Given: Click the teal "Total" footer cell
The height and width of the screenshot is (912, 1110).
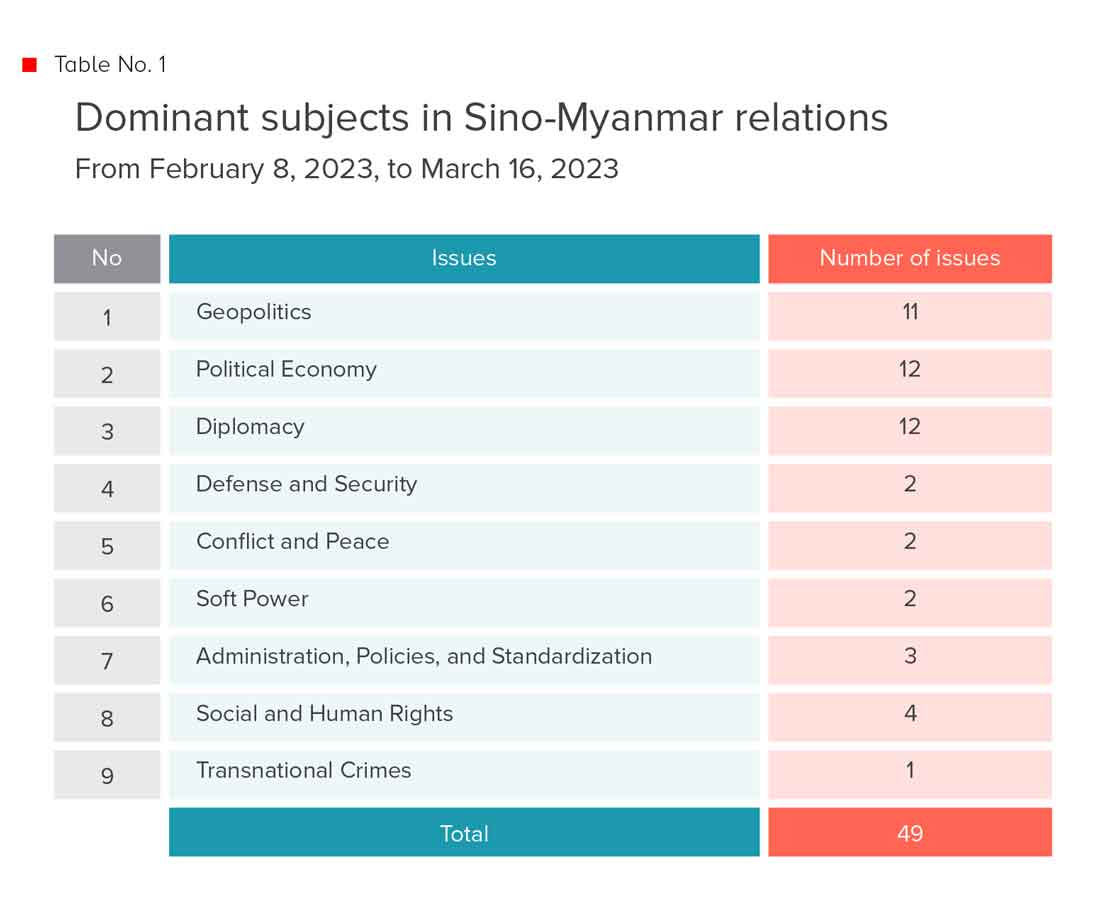Looking at the screenshot, I should (464, 832).
